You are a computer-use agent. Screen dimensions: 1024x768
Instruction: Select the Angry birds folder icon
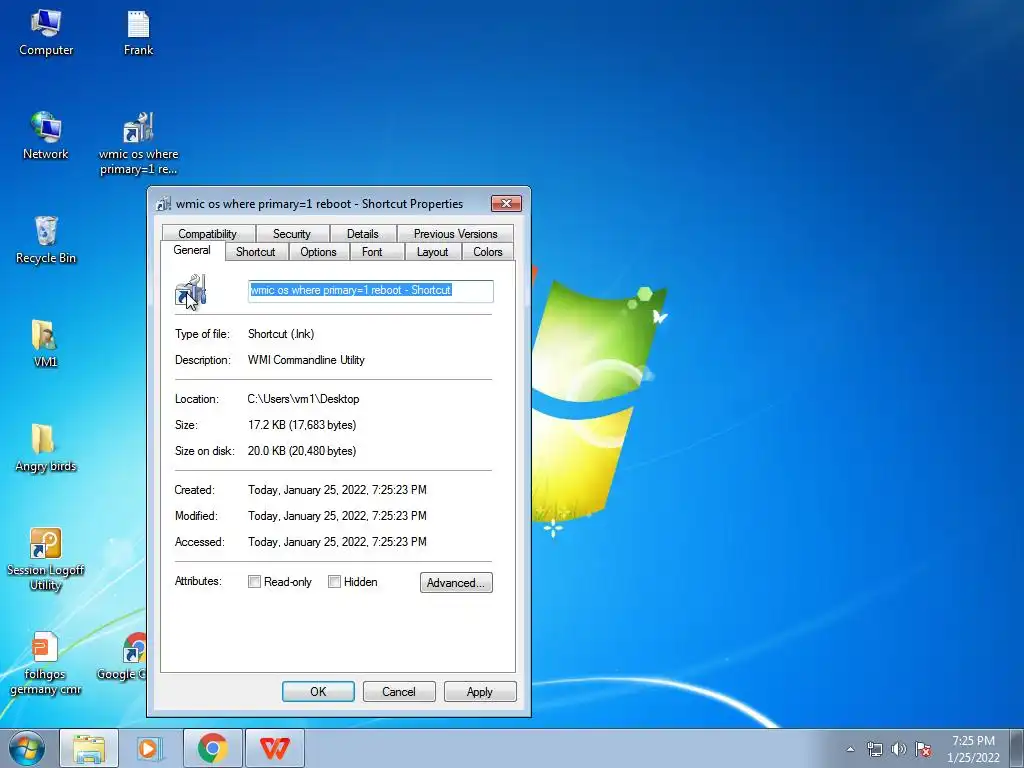click(x=45, y=448)
